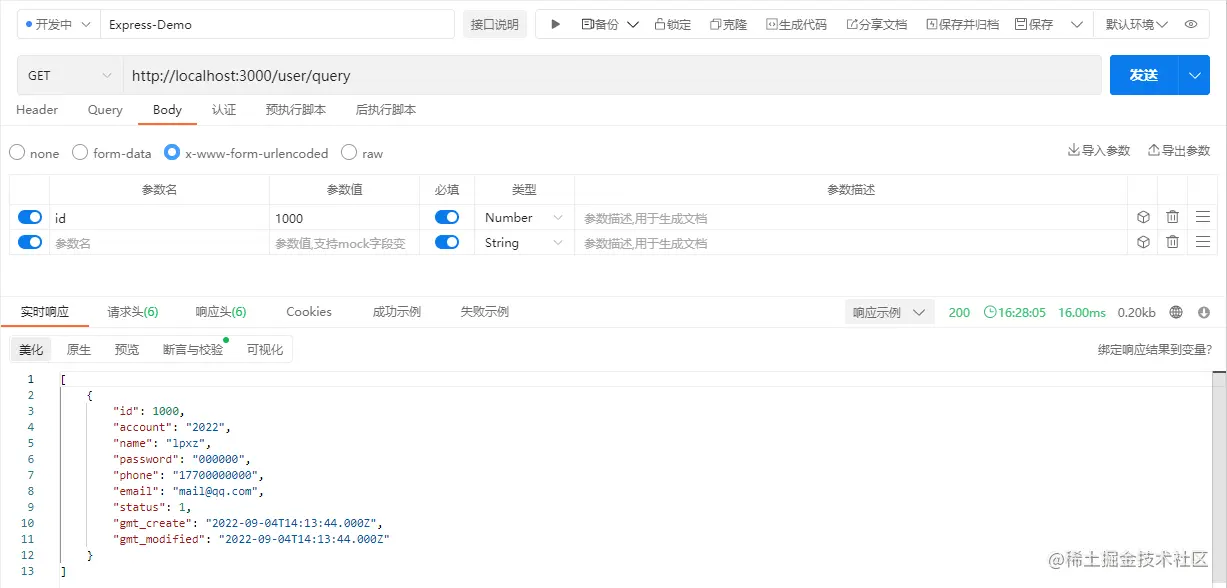Open the Cookies tab
This screenshot has width=1227, height=588.
point(309,312)
